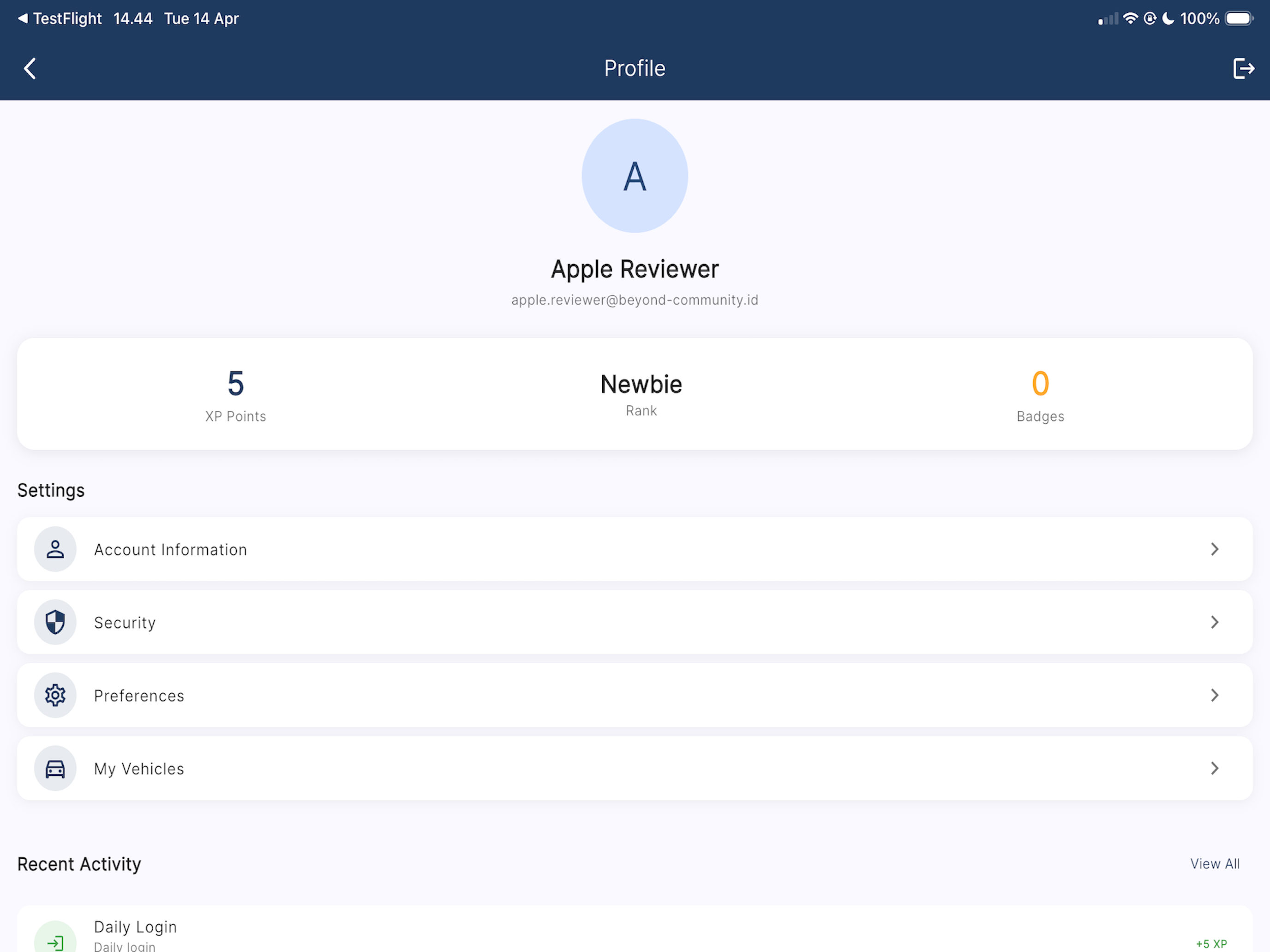Select the My Vehicles label
The height and width of the screenshot is (952, 1270).
(139, 768)
